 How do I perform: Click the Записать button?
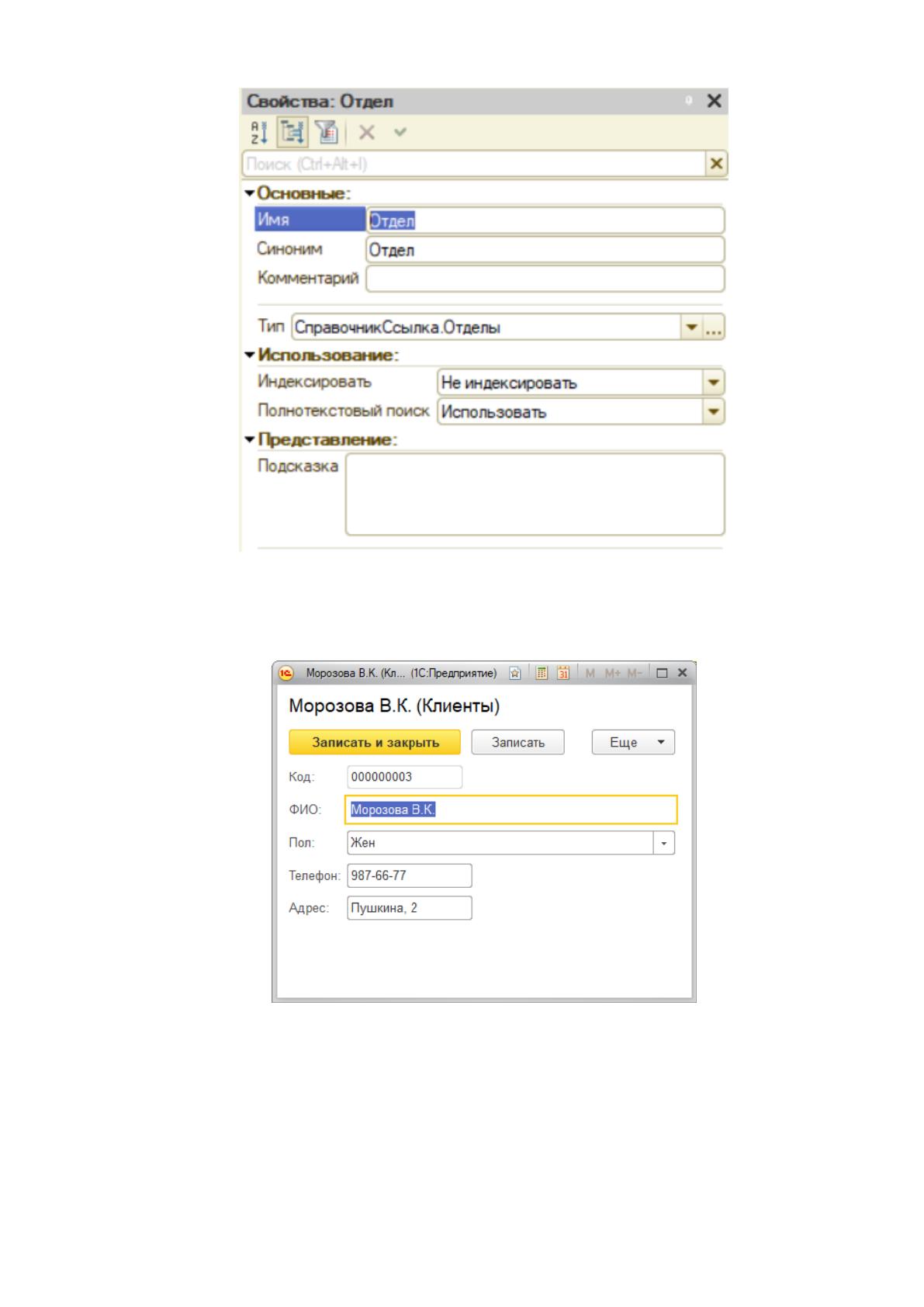pyautogui.click(x=517, y=742)
